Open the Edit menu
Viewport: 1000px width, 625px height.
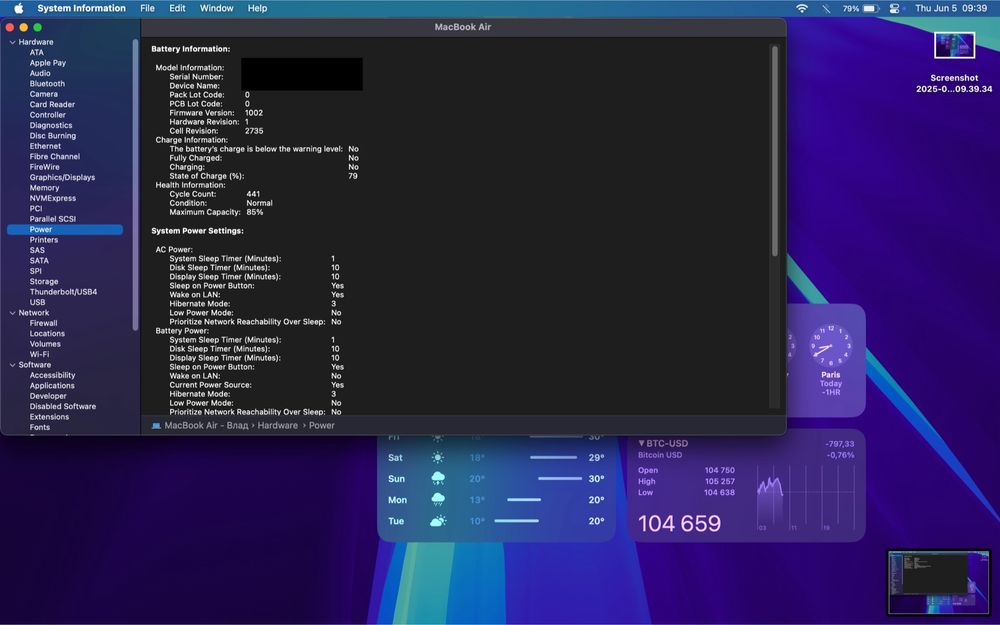[177, 8]
